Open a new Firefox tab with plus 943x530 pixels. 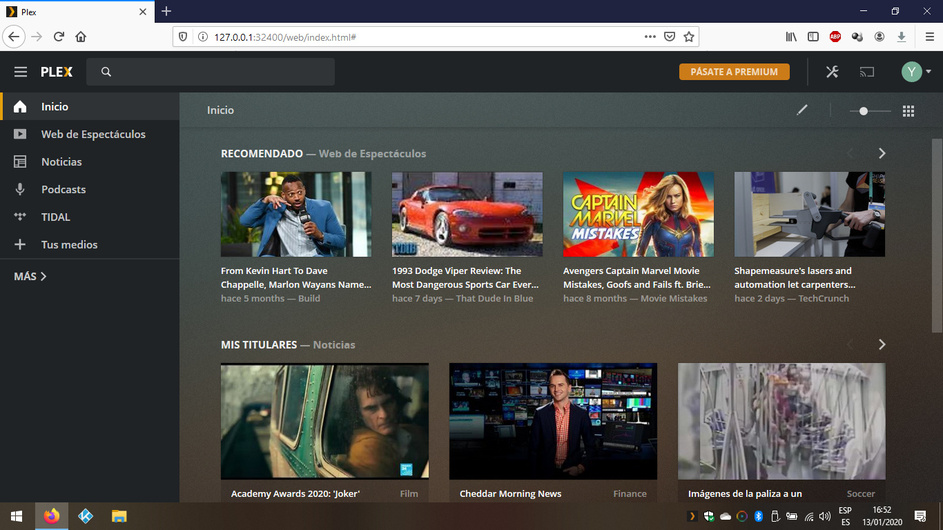coord(167,11)
